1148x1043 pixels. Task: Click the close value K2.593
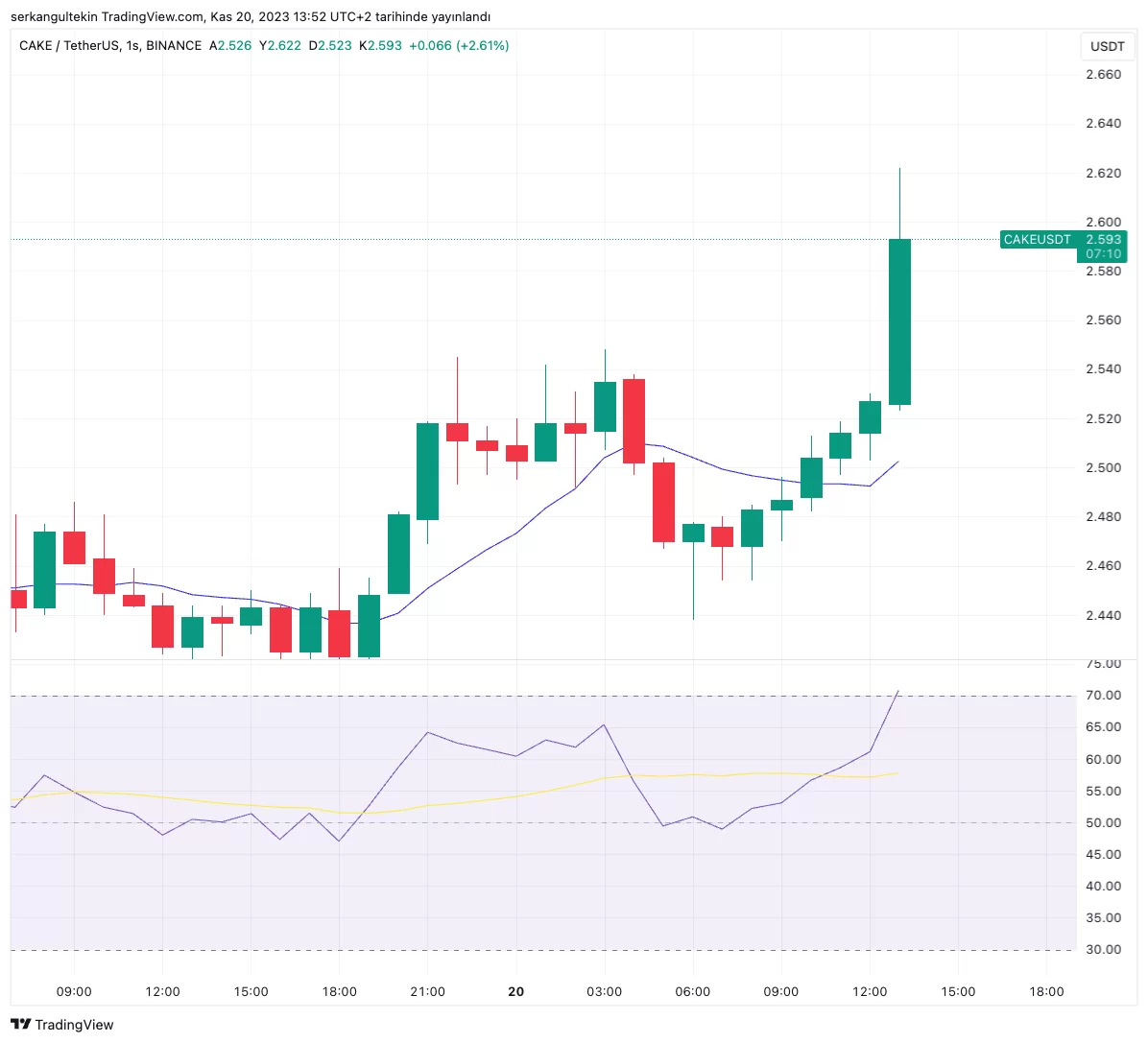coord(380,45)
